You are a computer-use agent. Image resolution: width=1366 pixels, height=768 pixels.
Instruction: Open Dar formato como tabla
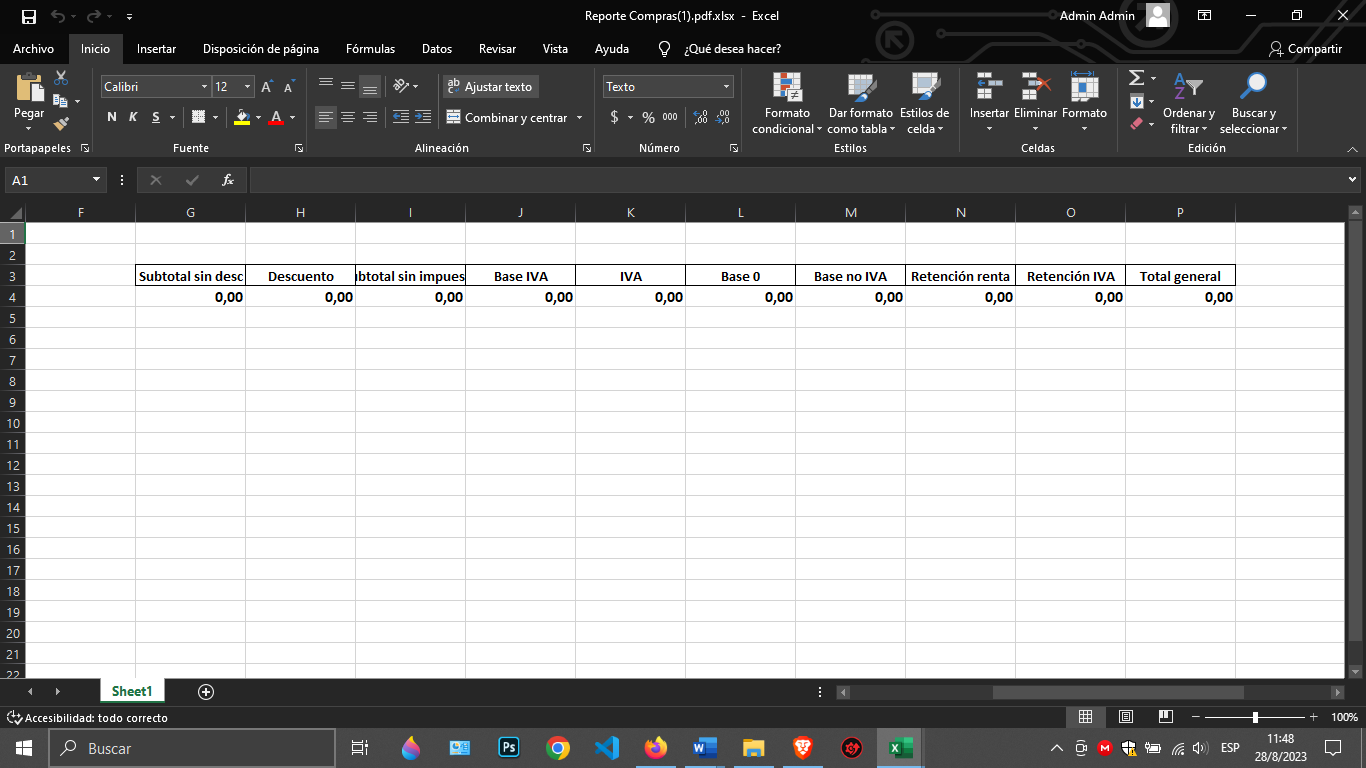[x=861, y=103]
